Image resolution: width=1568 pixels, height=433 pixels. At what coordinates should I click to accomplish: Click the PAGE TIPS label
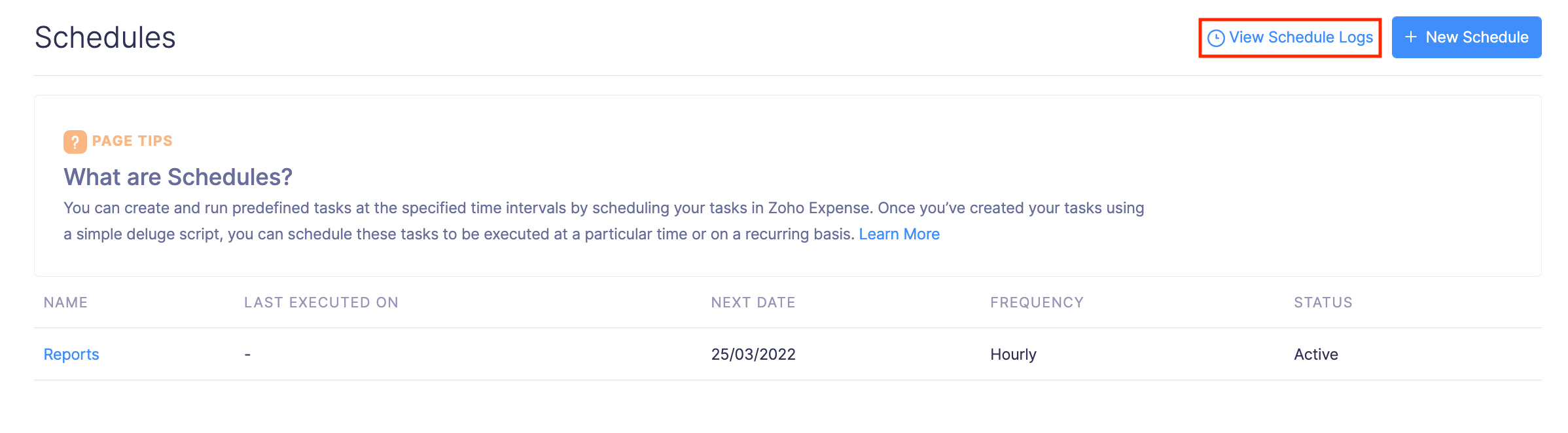point(132,140)
